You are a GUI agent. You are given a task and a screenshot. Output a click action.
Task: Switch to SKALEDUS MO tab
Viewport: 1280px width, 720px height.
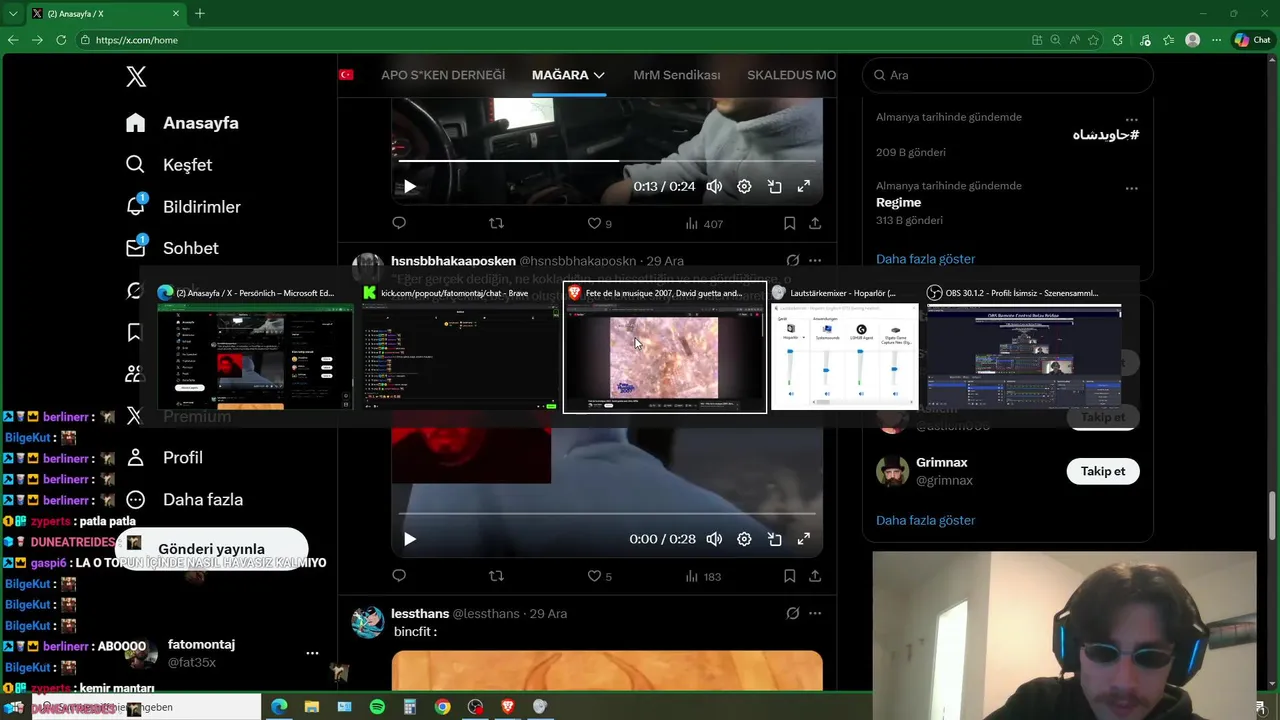coord(792,75)
